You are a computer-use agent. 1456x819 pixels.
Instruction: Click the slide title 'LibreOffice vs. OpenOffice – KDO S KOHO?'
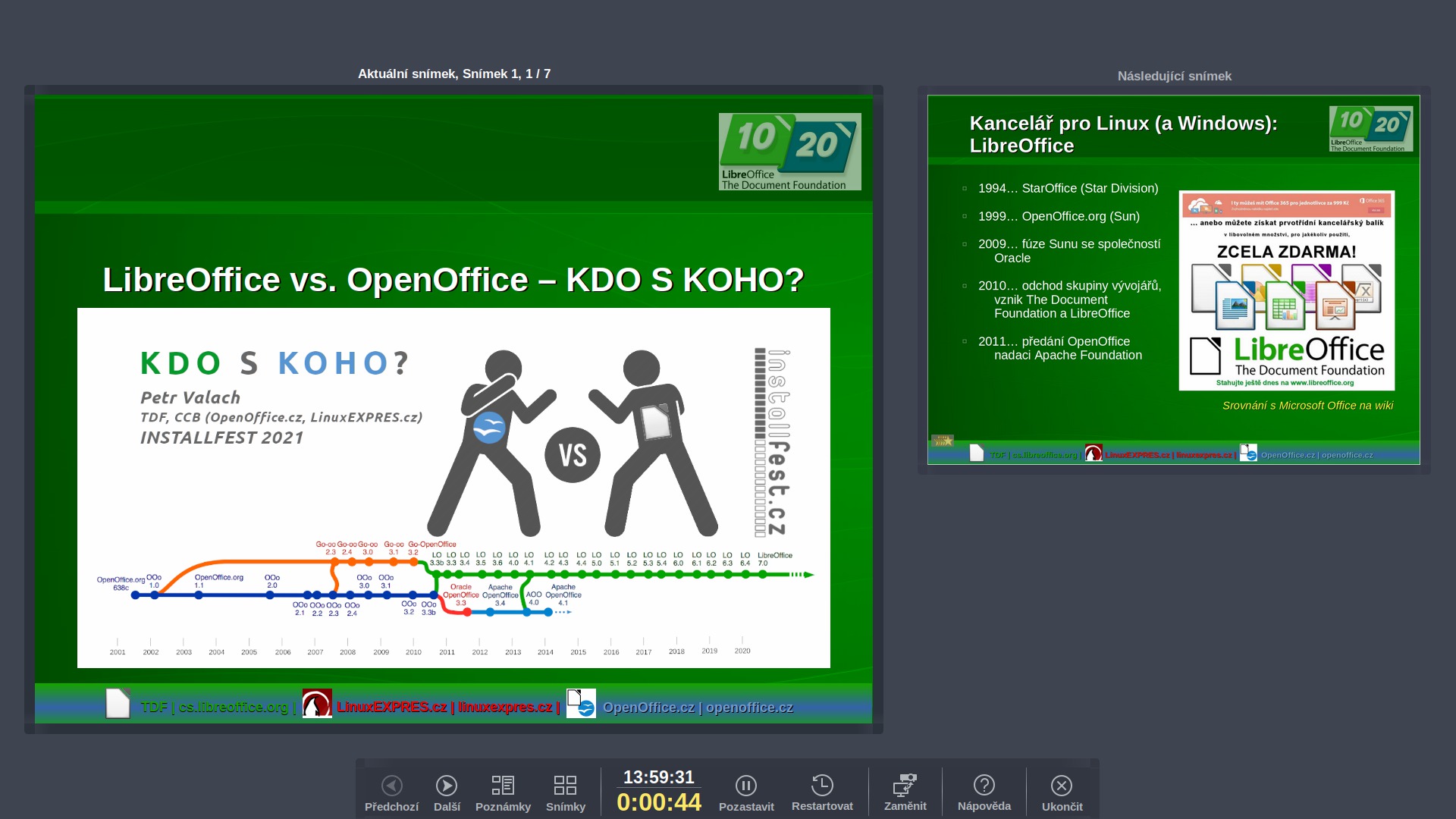pyautogui.click(x=453, y=280)
